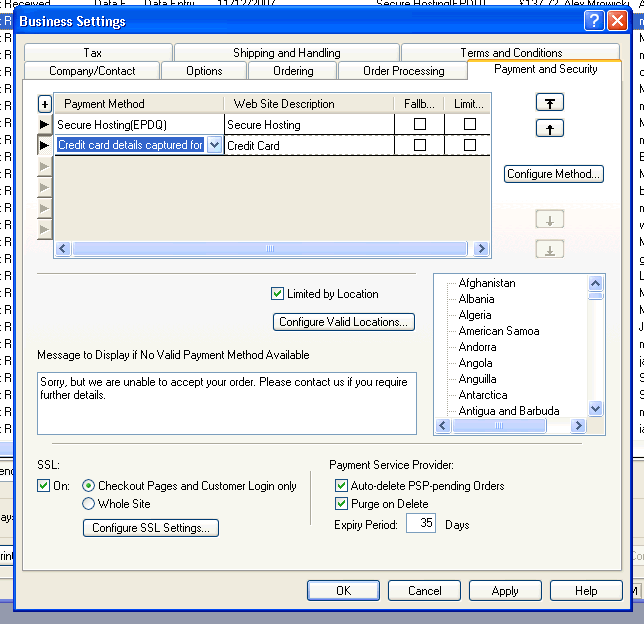Click the add row plus icon
Viewport: 644px width, 624px height.
(44, 104)
